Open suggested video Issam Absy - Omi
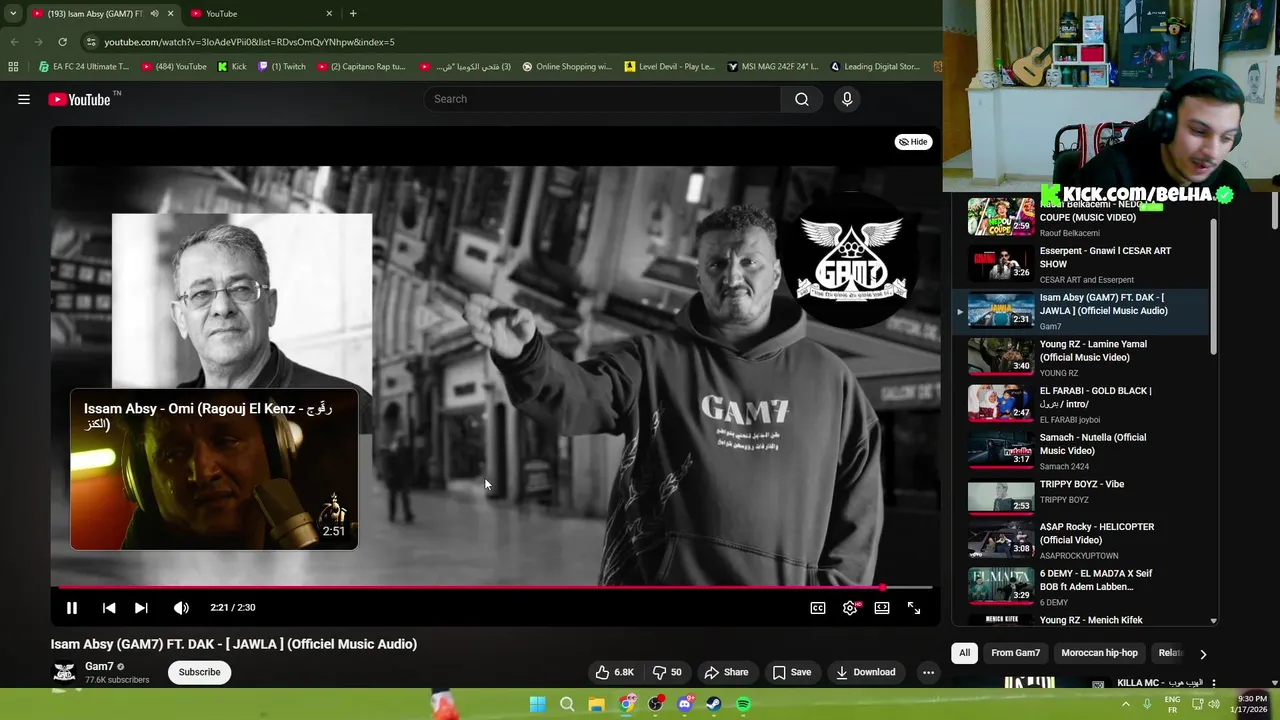1280x720 pixels. pos(214,470)
